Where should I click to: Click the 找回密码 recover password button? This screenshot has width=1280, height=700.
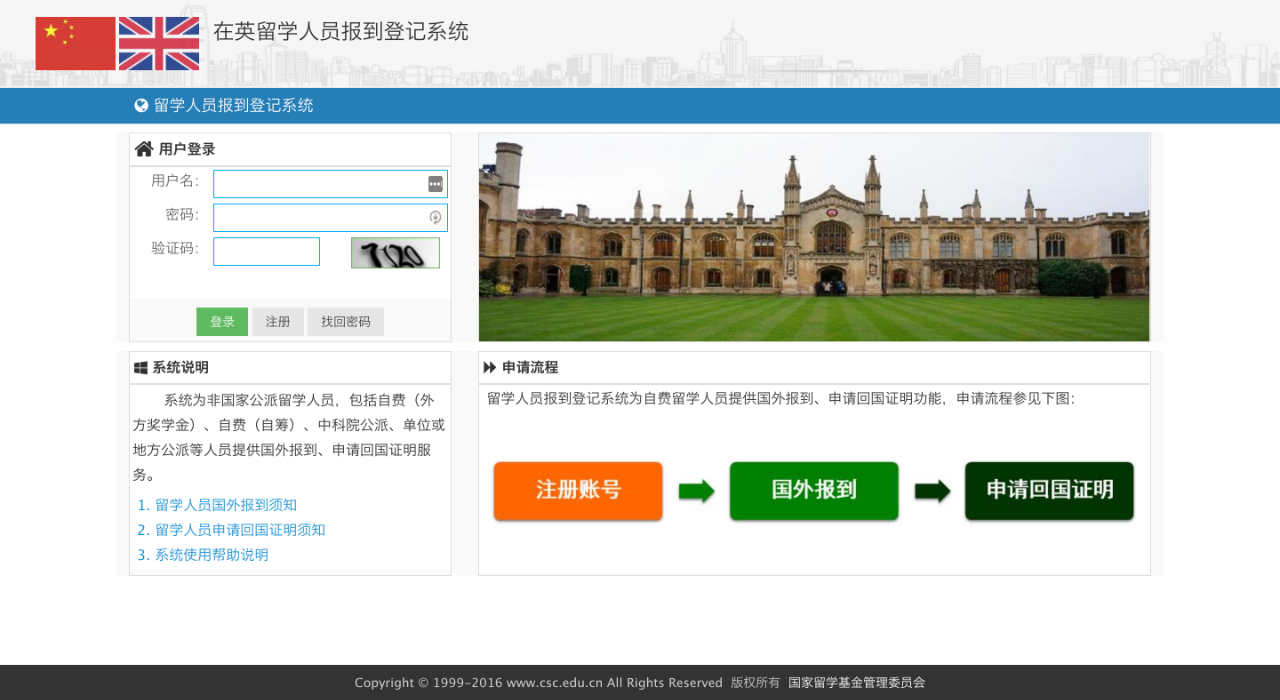point(346,322)
